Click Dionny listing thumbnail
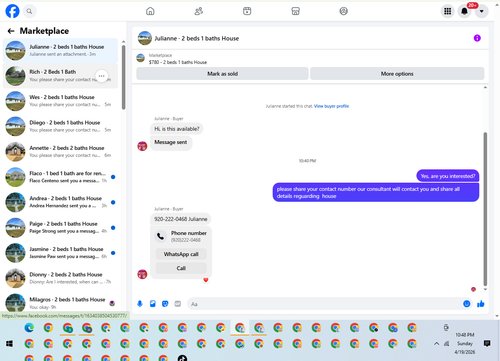500x361 pixels. pyautogui.click(x=15, y=278)
